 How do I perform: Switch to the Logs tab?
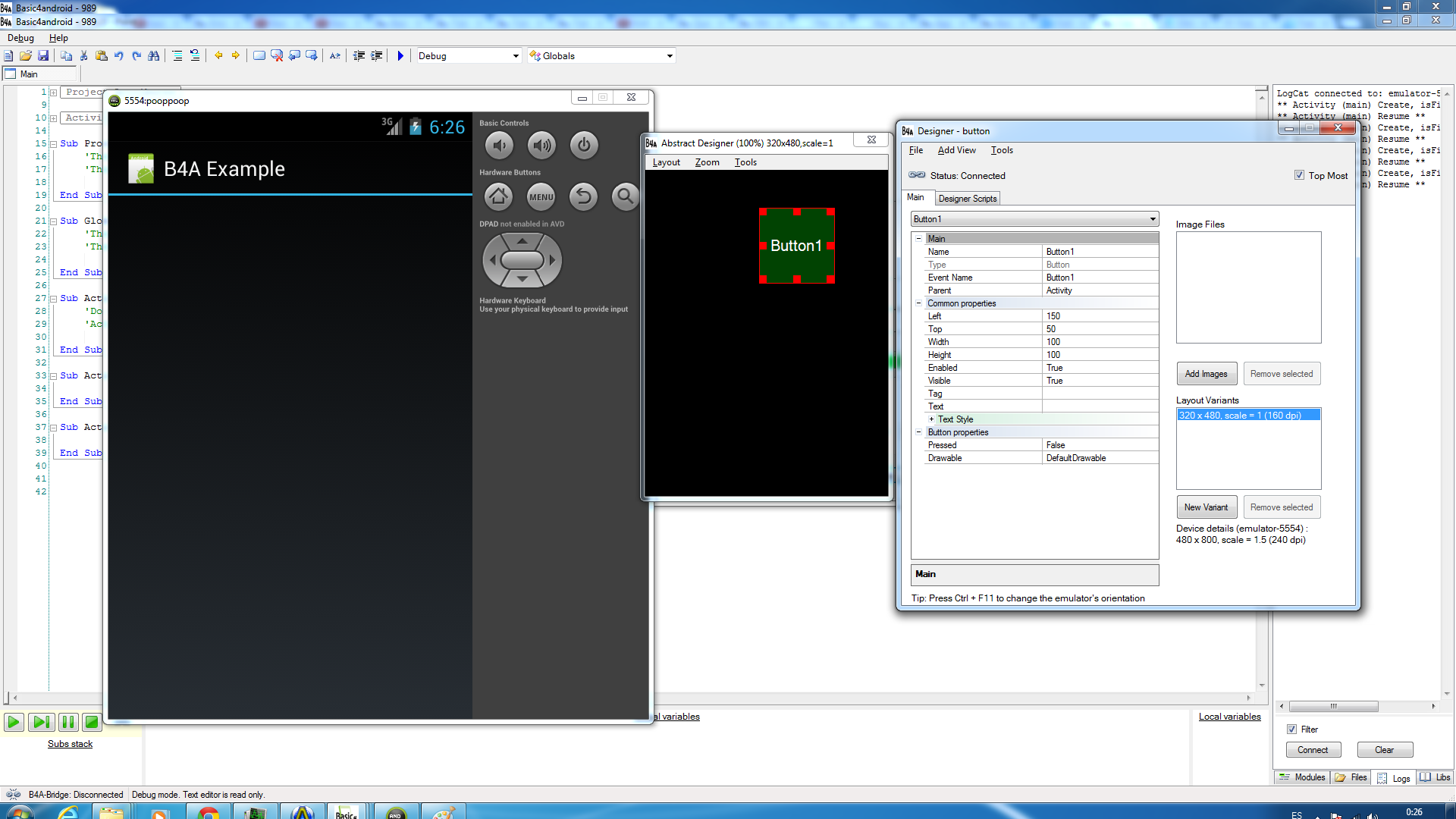tap(1394, 778)
